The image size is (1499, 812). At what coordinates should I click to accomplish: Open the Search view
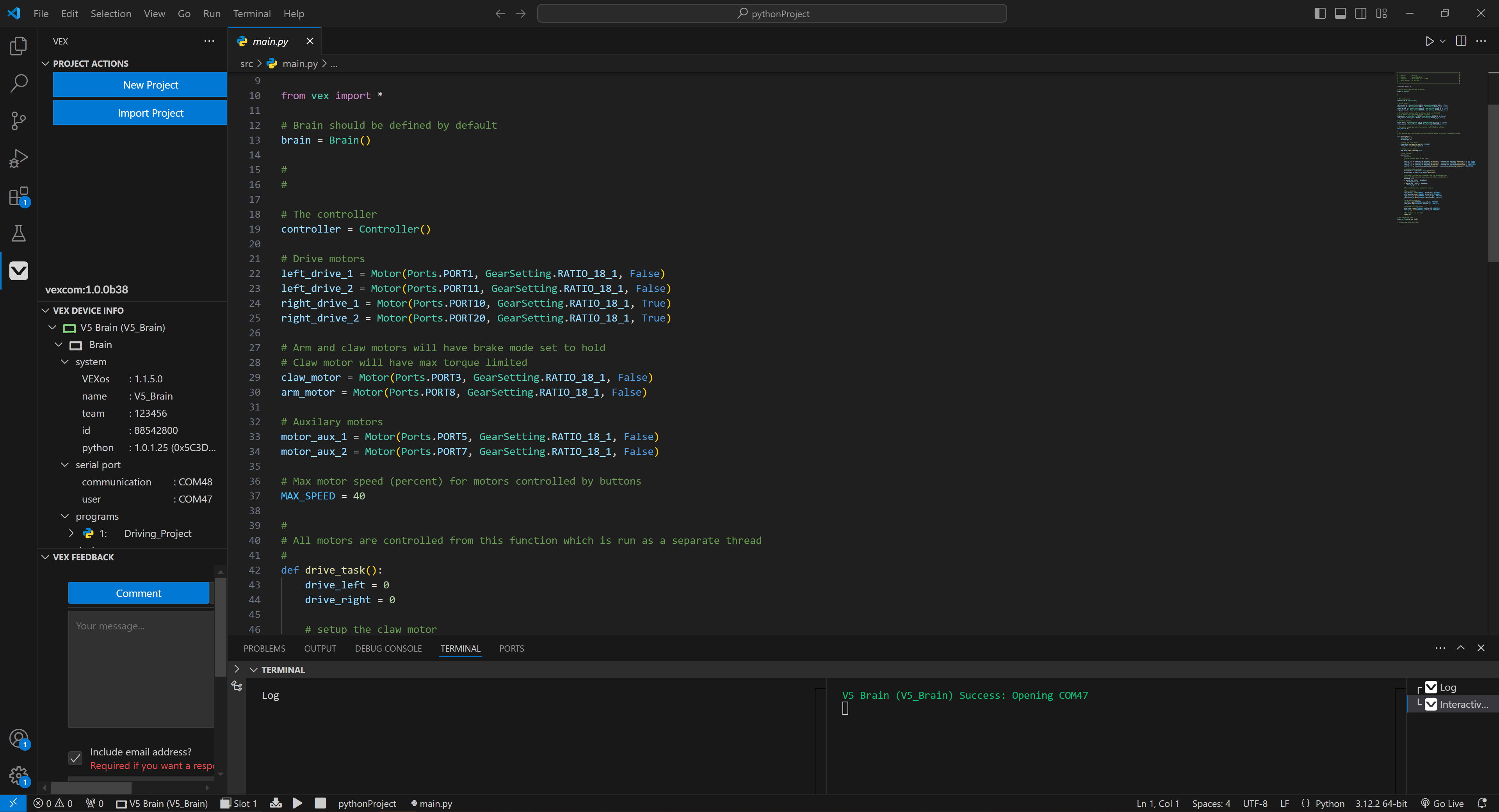click(x=19, y=83)
